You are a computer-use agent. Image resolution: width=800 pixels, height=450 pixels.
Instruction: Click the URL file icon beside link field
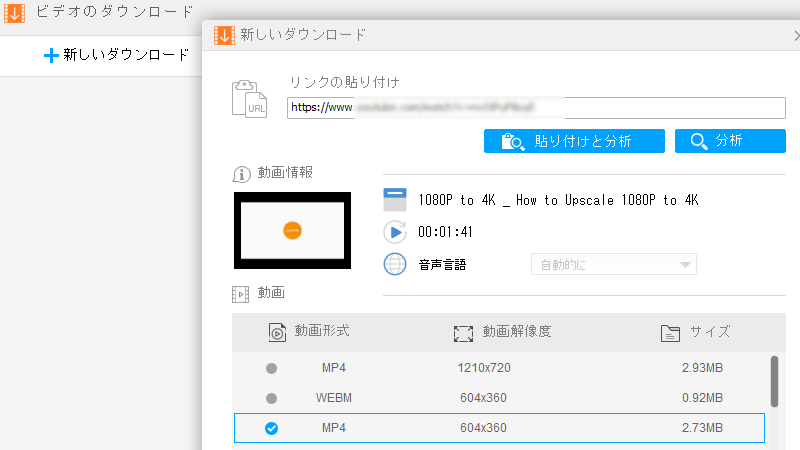coord(248,101)
